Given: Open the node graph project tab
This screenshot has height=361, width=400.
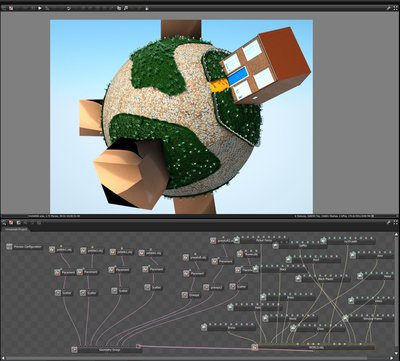Looking at the screenshot, I should coord(15,229).
